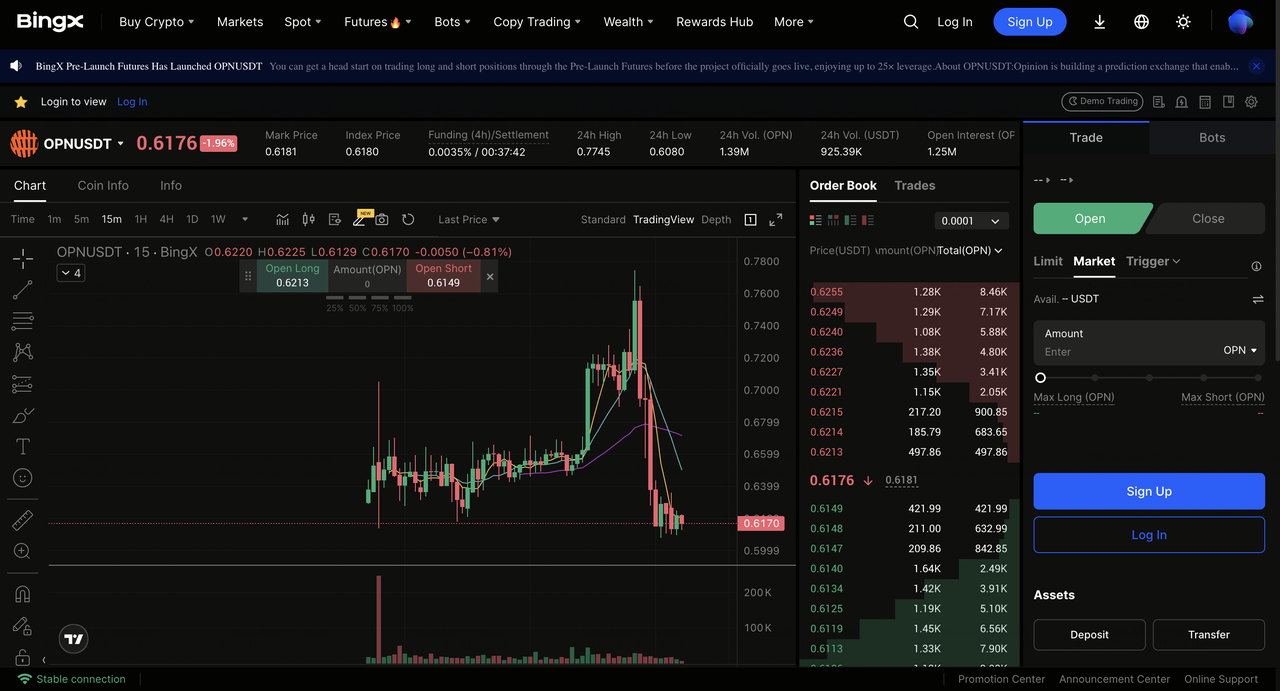The image size is (1280, 691).
Task: Open the chart indicators icon
Action: [283, 219]
